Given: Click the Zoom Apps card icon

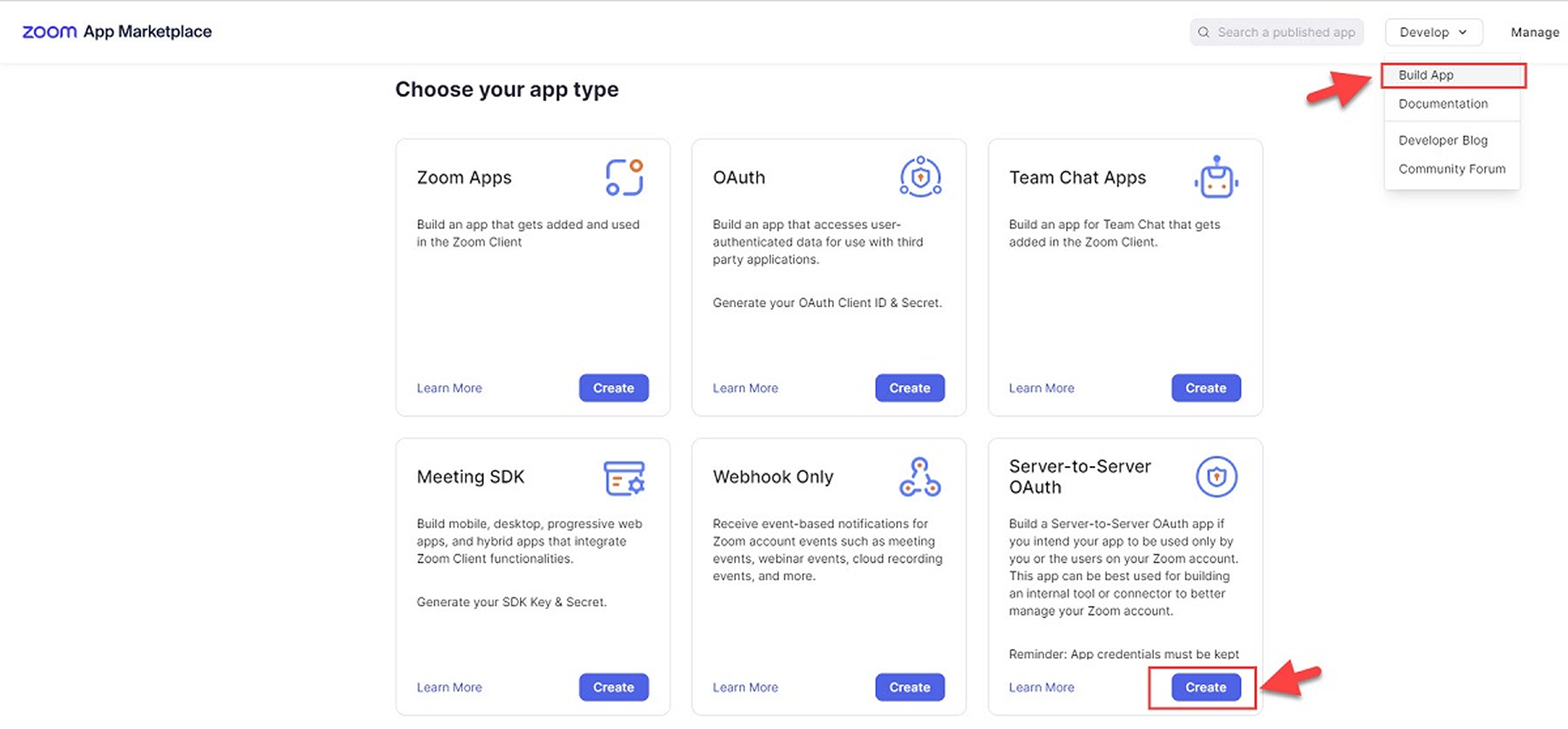Looking at the screenshot, I should tap(624, 177).
